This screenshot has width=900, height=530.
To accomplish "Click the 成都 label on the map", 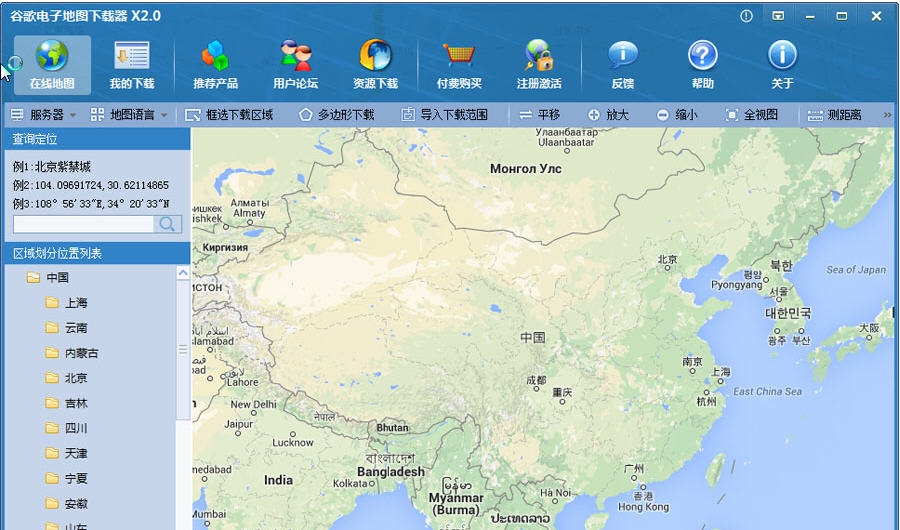I will pyautogui.click(x=536, y=380).
